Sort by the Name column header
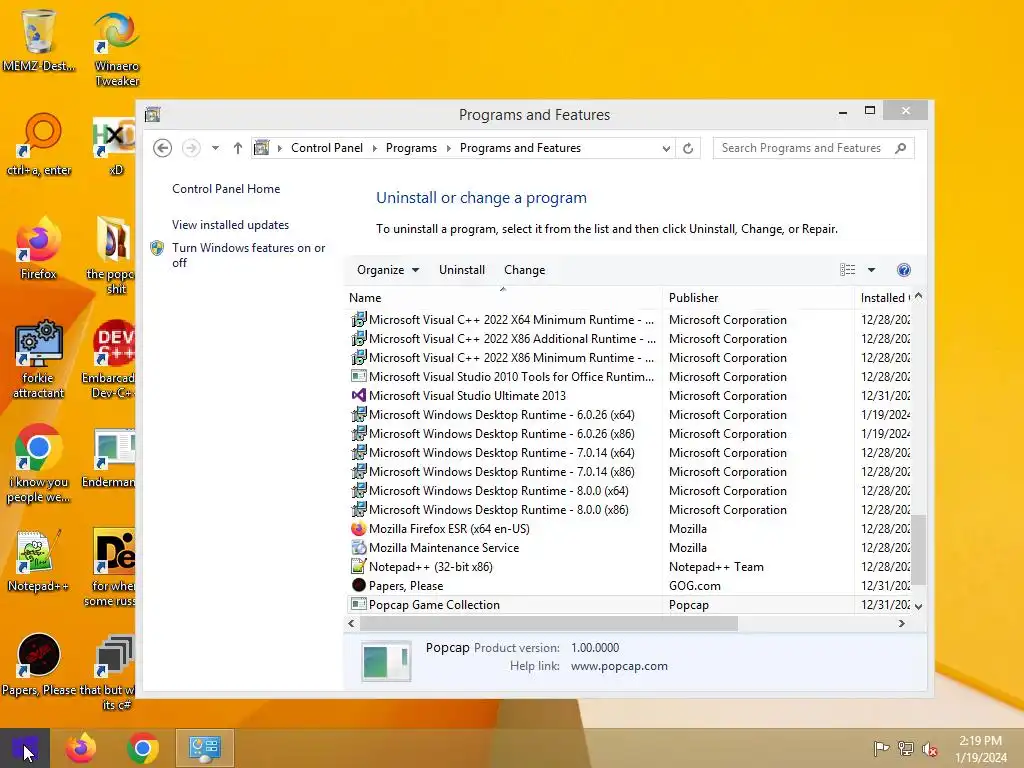This screenshot has height=768, width=1024. coord(503,298)
